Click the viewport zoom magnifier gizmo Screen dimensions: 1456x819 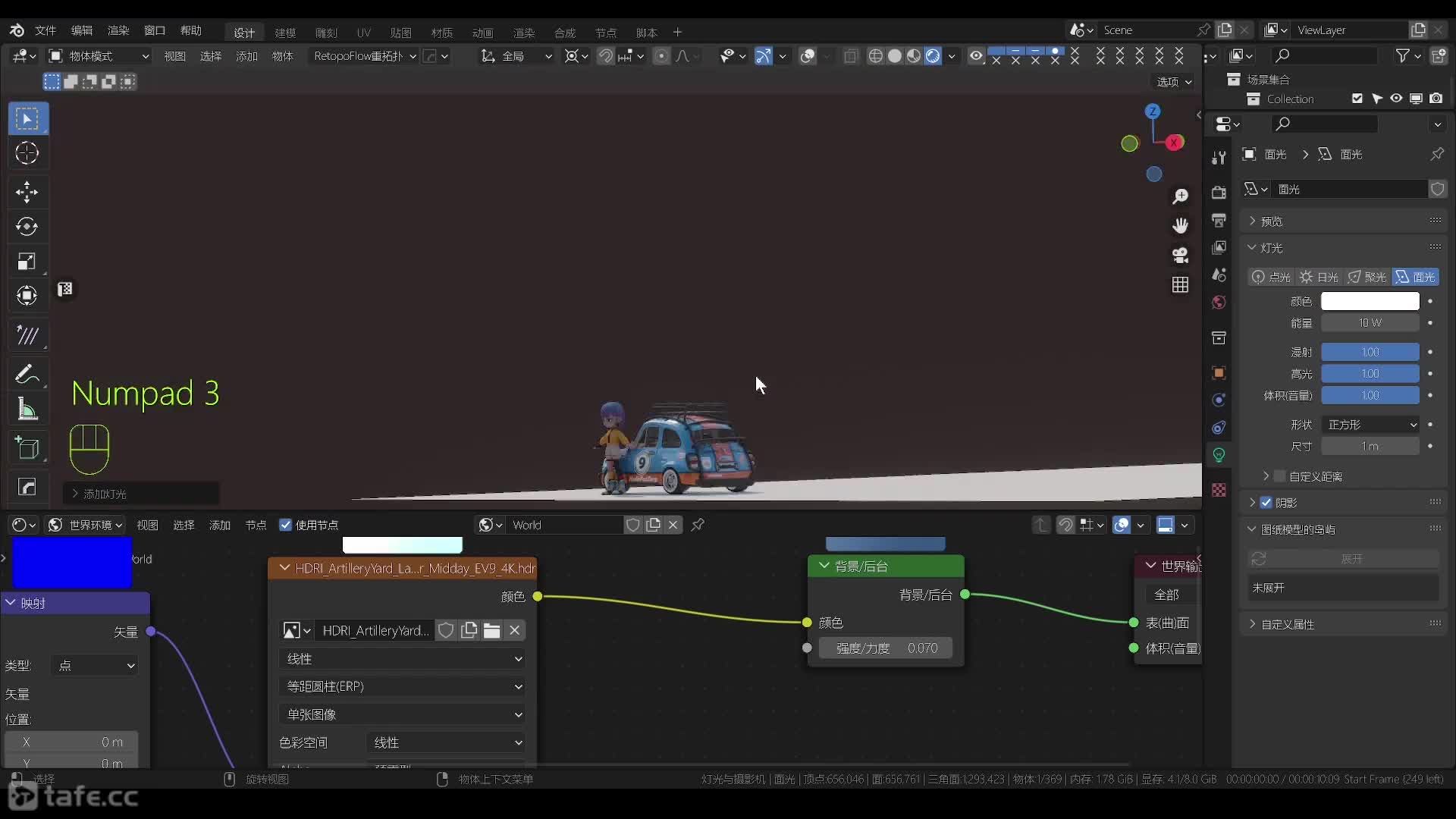click(x=1180, y=196)
